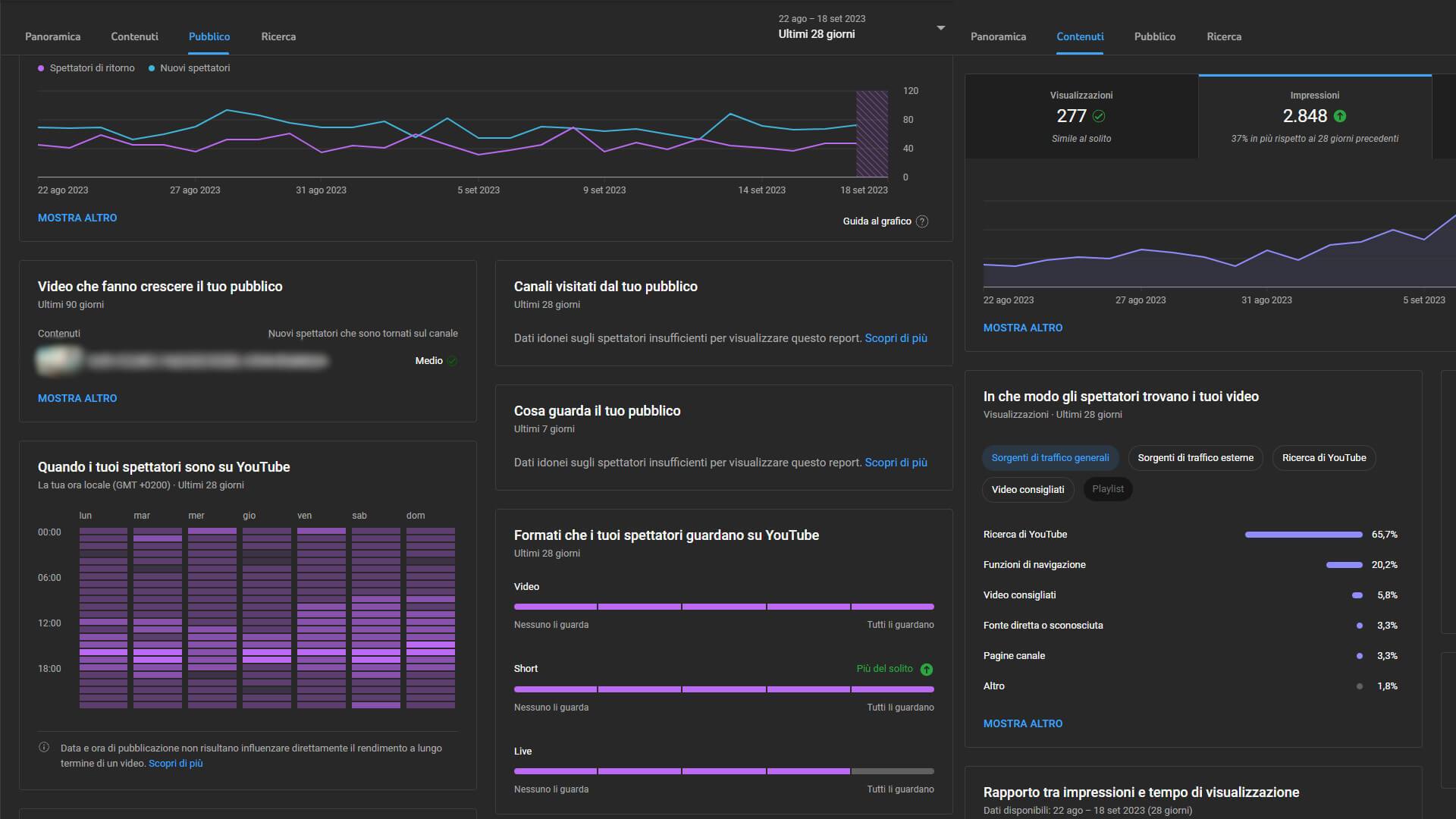
Task: Select the Video consigliati filter chip
Action: pos(1028,489)
